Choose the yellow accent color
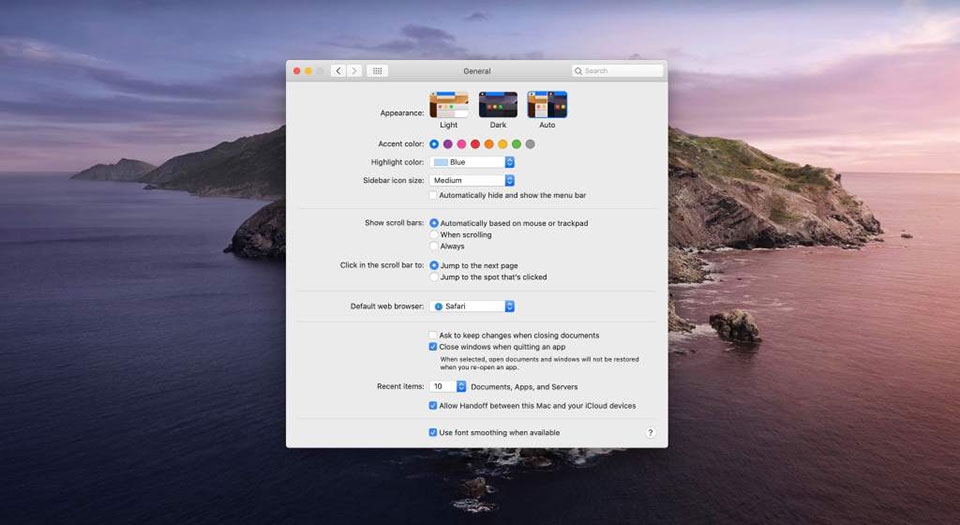Screen dimensions: 960x525 503,144
